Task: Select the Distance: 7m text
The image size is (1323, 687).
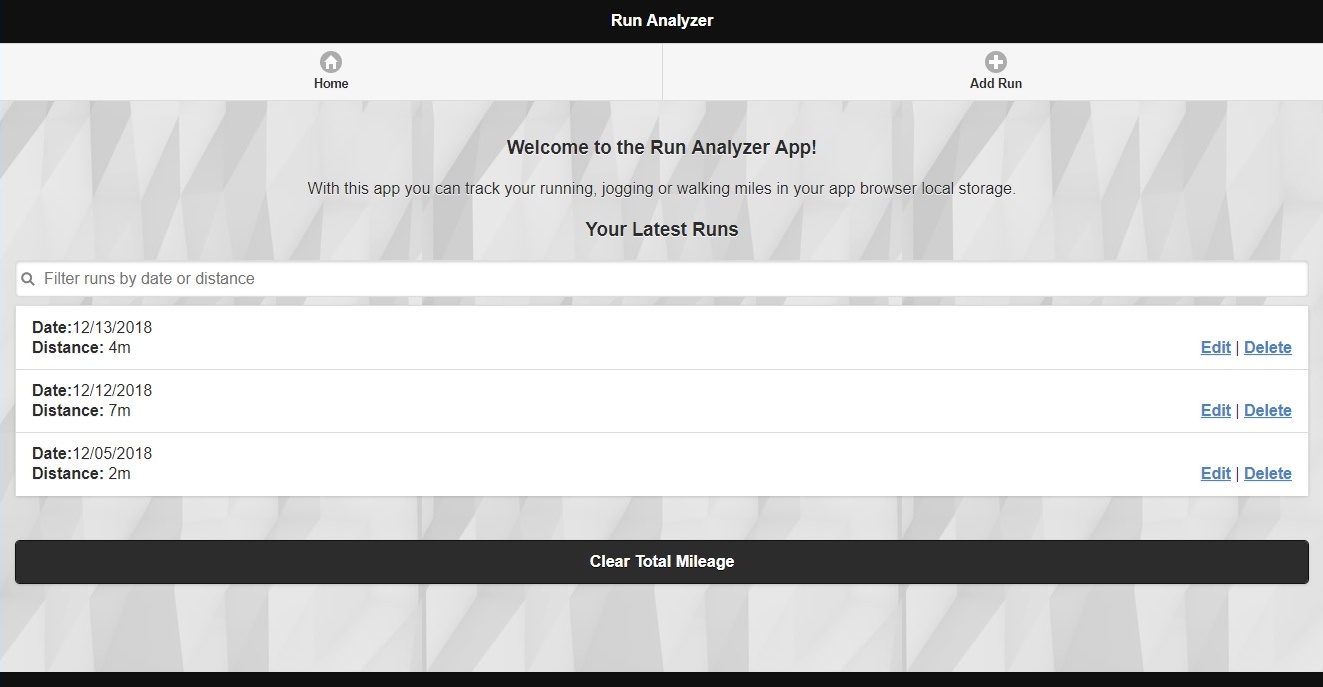Action: pyautogui.click(x=81, y=411)
